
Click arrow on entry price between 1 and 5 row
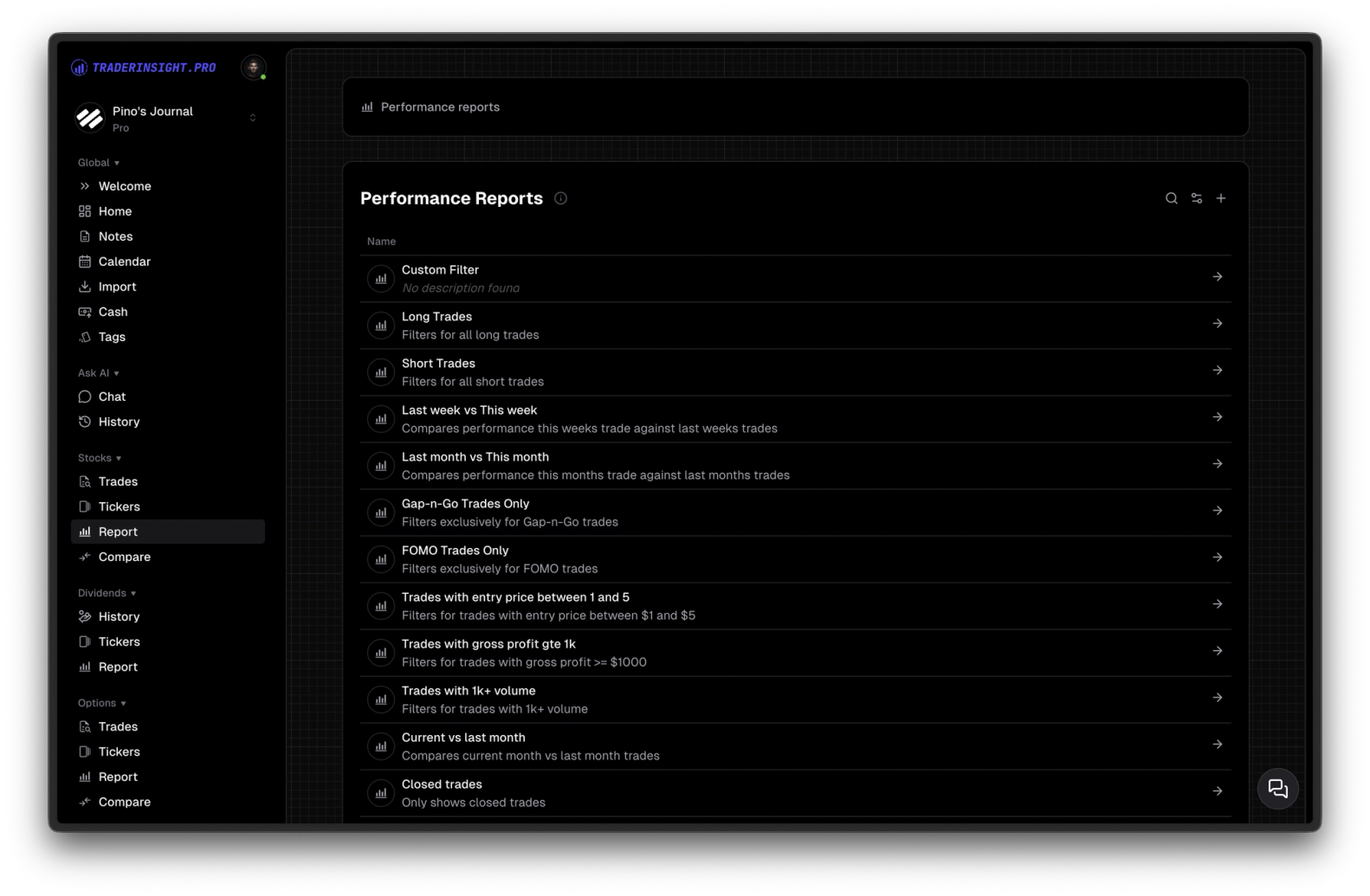click(1218, 604)
